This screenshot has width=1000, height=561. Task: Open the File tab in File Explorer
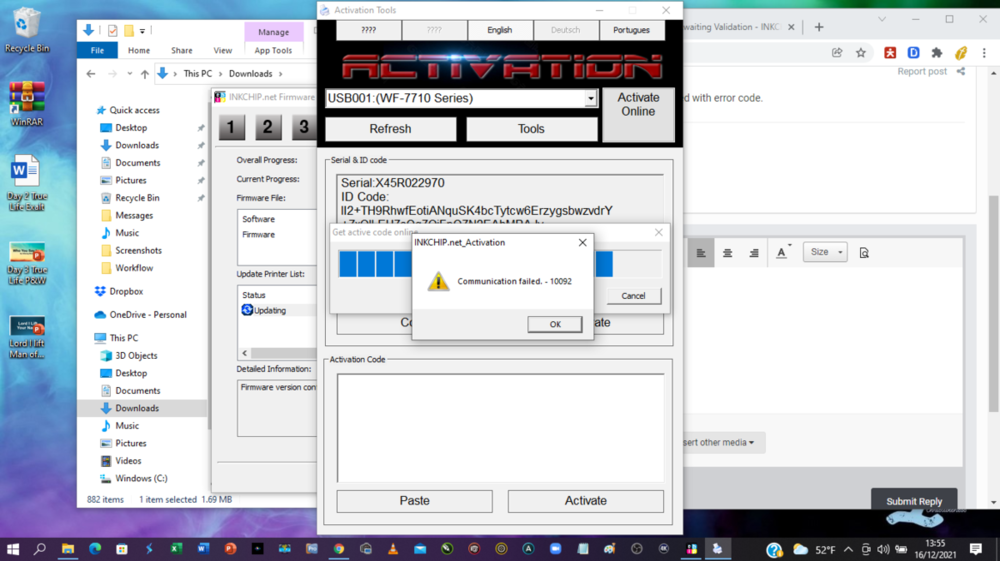(x=97, y=50)
